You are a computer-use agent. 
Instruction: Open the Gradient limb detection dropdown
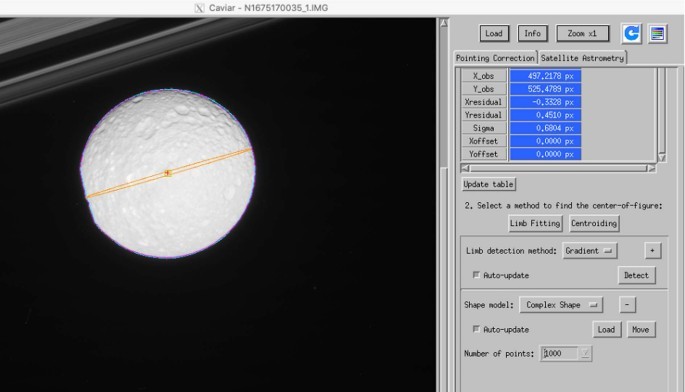pyautogui.click(x=589, y=251)
